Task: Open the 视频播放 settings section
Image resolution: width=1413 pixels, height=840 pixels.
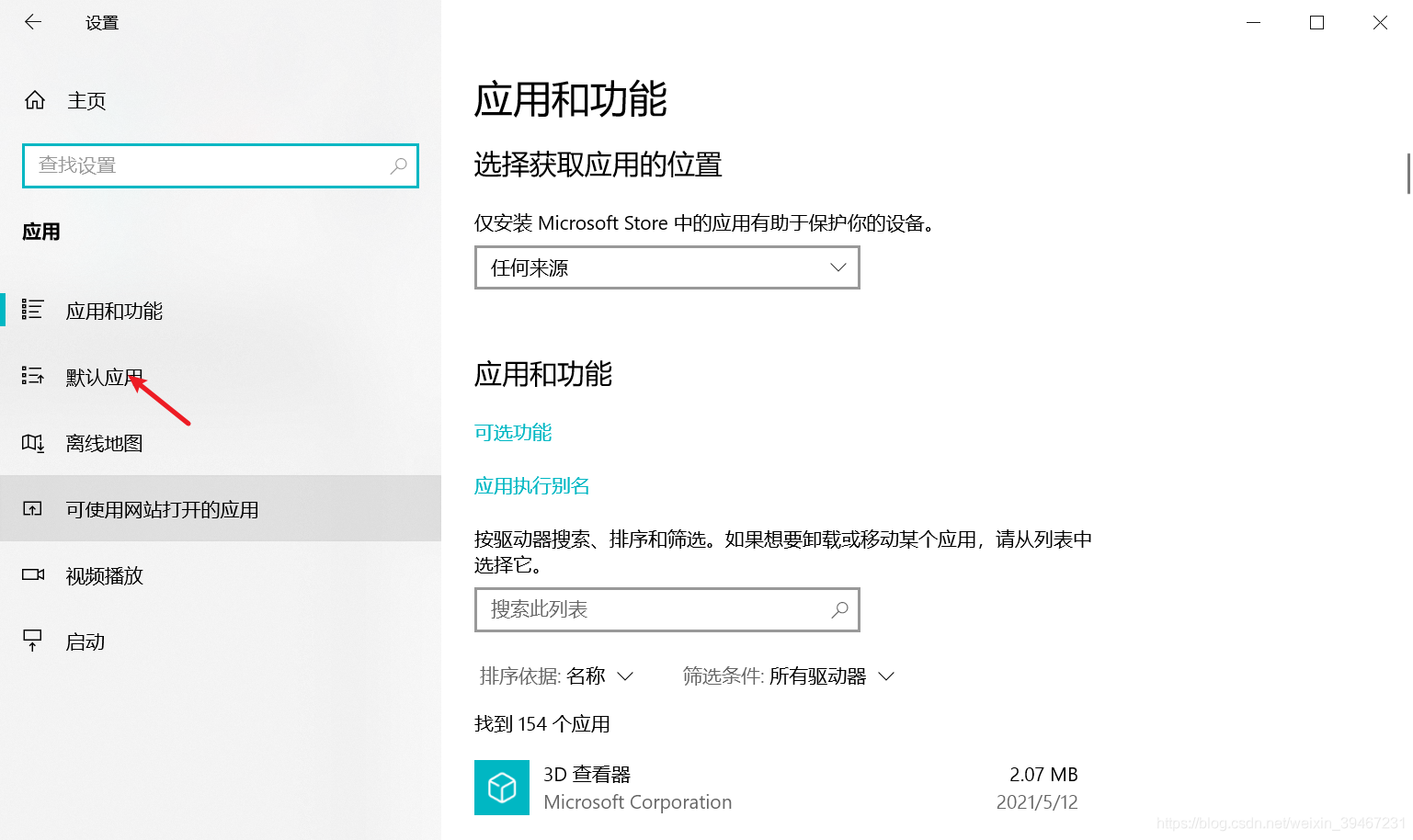Action: (x=102, y=575)
